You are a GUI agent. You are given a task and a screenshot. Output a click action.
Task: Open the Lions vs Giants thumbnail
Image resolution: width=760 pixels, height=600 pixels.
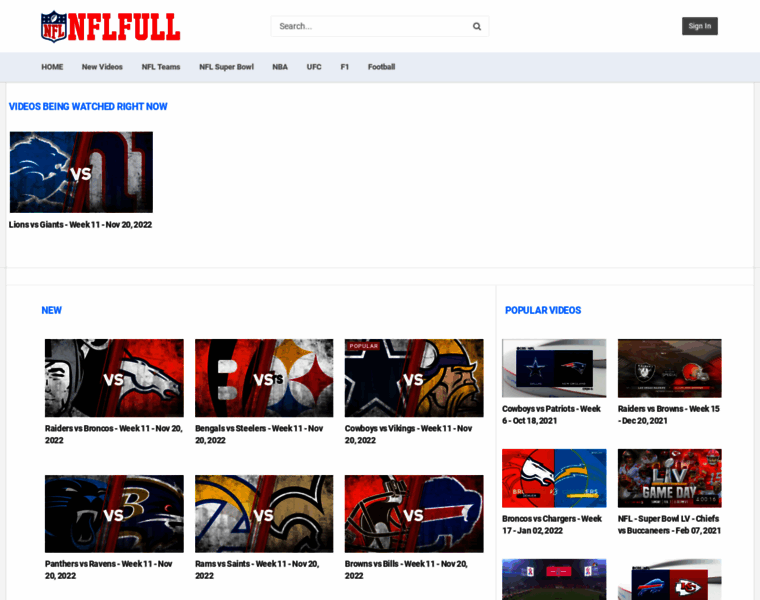(x=81, y=172)
